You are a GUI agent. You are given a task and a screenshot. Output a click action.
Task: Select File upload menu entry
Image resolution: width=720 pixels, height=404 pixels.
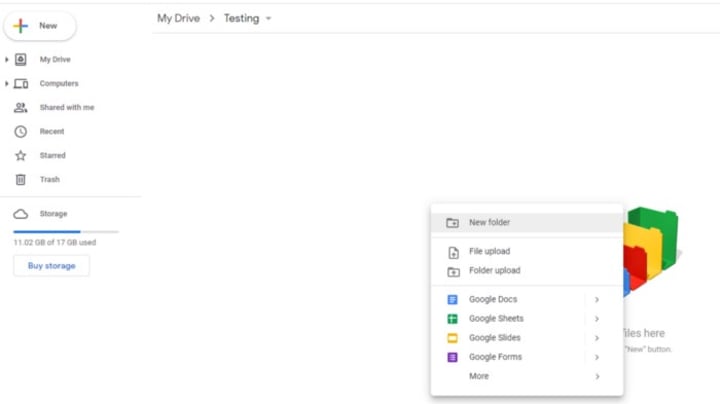pos(527,252)
